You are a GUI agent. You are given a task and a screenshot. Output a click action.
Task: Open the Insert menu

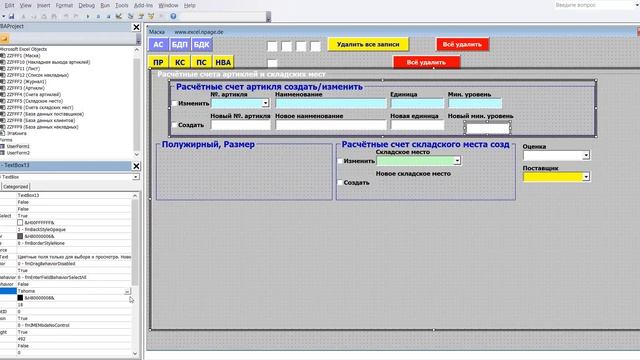(x=44, y=5)
